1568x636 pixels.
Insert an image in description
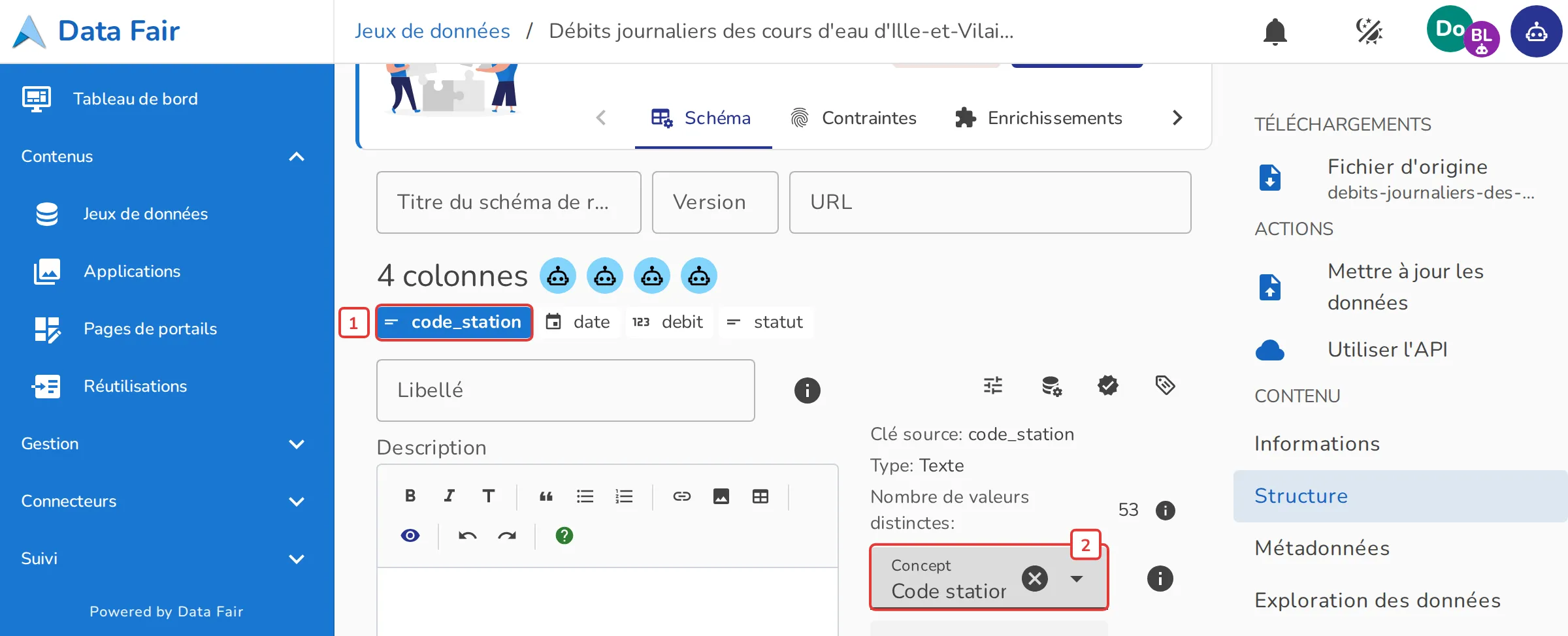(x=721, y=496)
